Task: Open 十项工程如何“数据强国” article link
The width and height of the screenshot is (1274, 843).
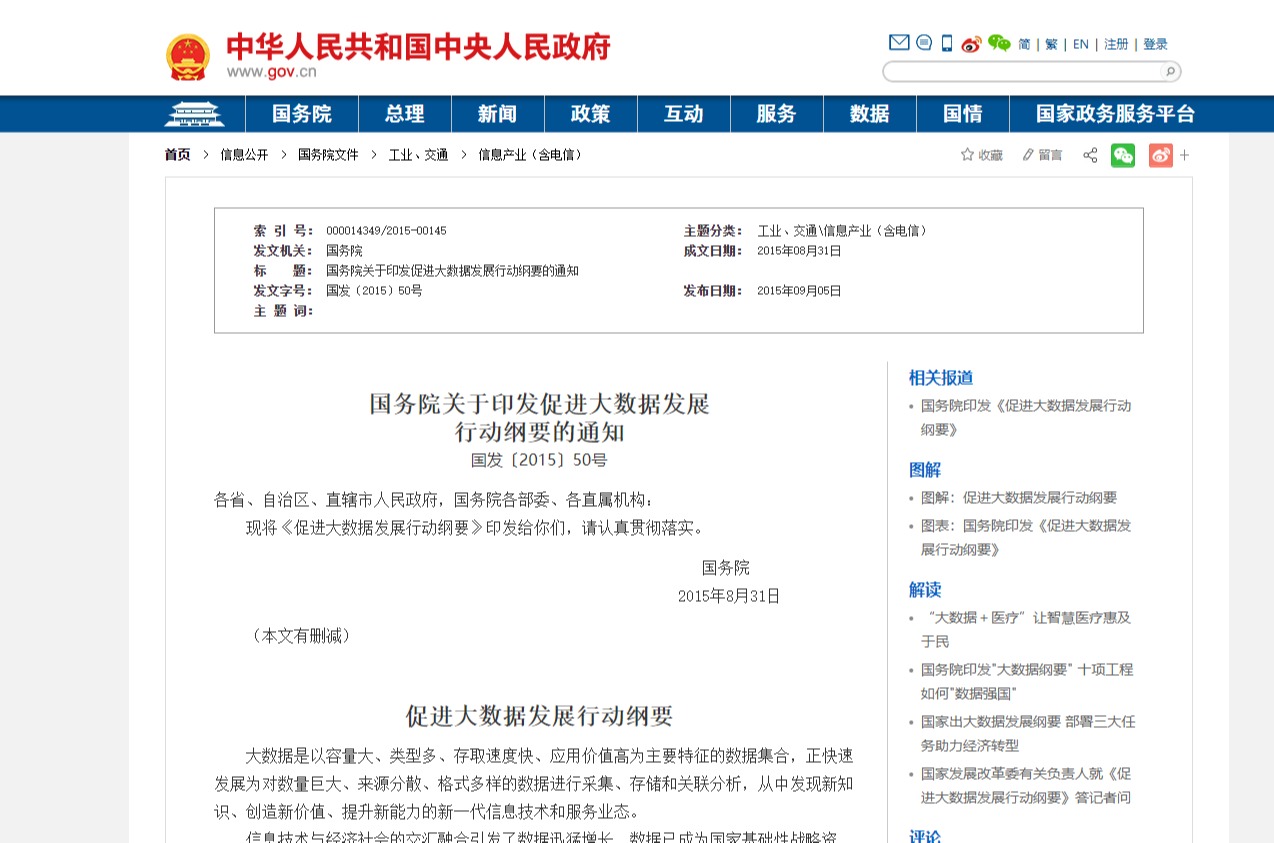Action: point(1027,682)
